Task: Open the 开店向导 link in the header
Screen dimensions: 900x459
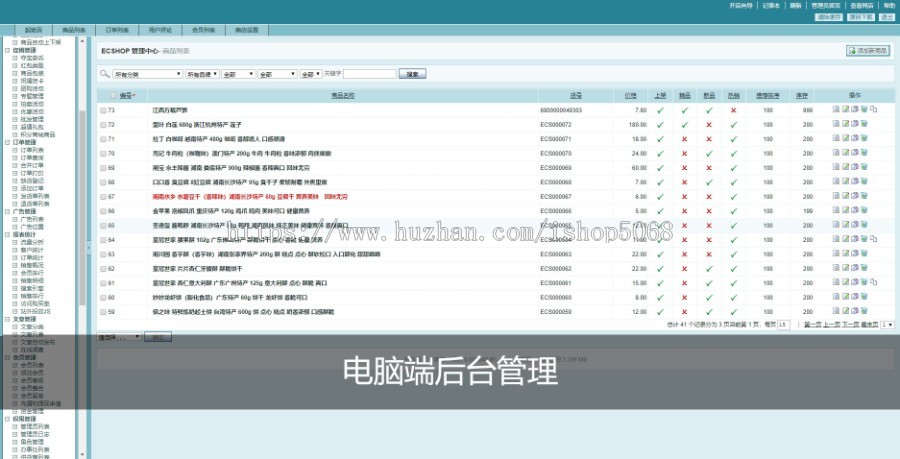Action: (741, 5)
